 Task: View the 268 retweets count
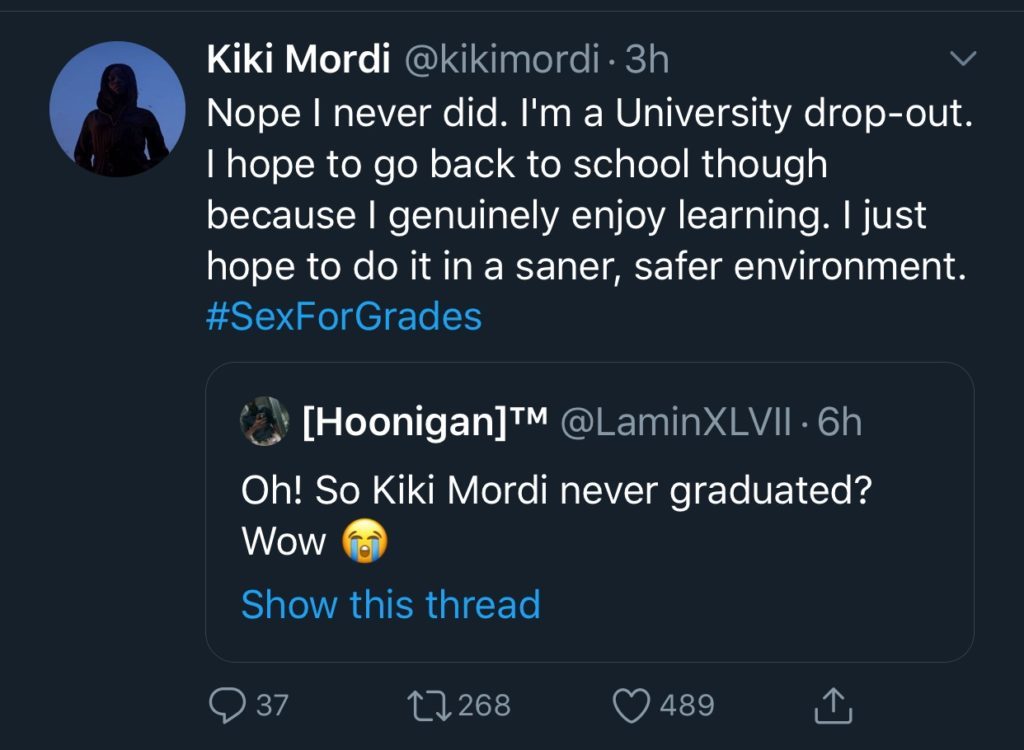point(484,706)
